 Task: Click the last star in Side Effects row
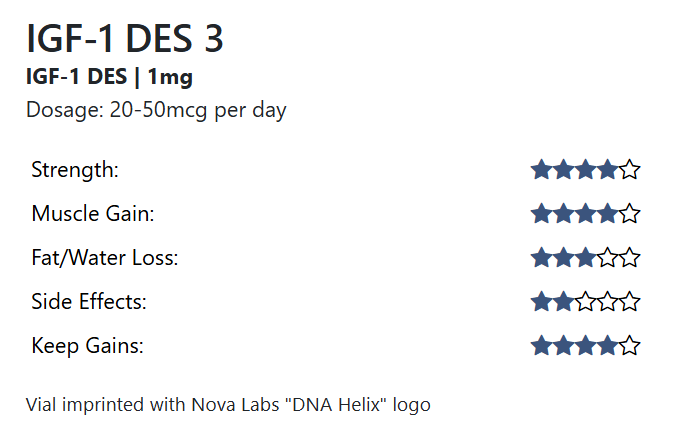tap(630, 302)
